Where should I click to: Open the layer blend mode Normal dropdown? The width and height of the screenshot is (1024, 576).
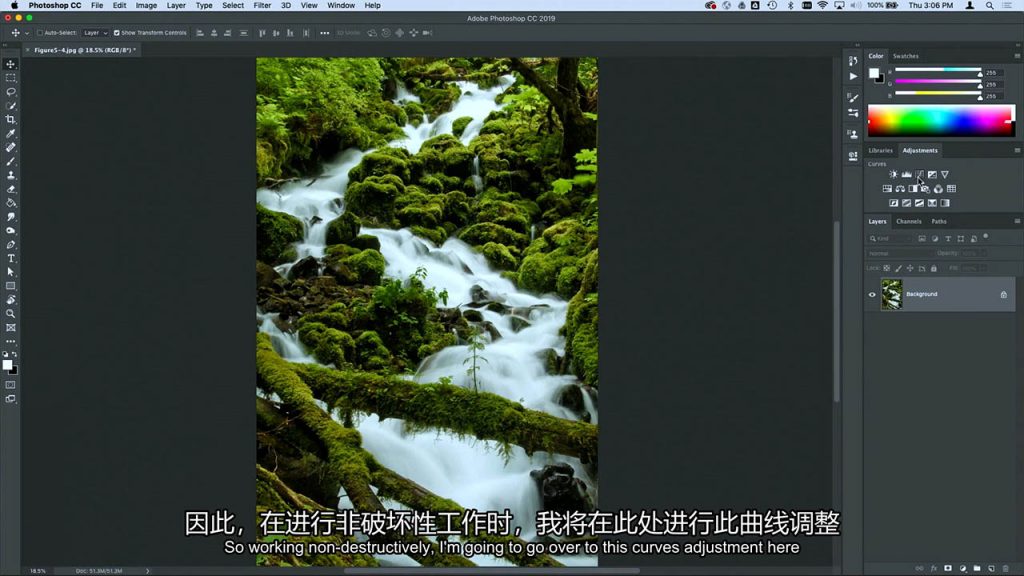tap(899, 253)
